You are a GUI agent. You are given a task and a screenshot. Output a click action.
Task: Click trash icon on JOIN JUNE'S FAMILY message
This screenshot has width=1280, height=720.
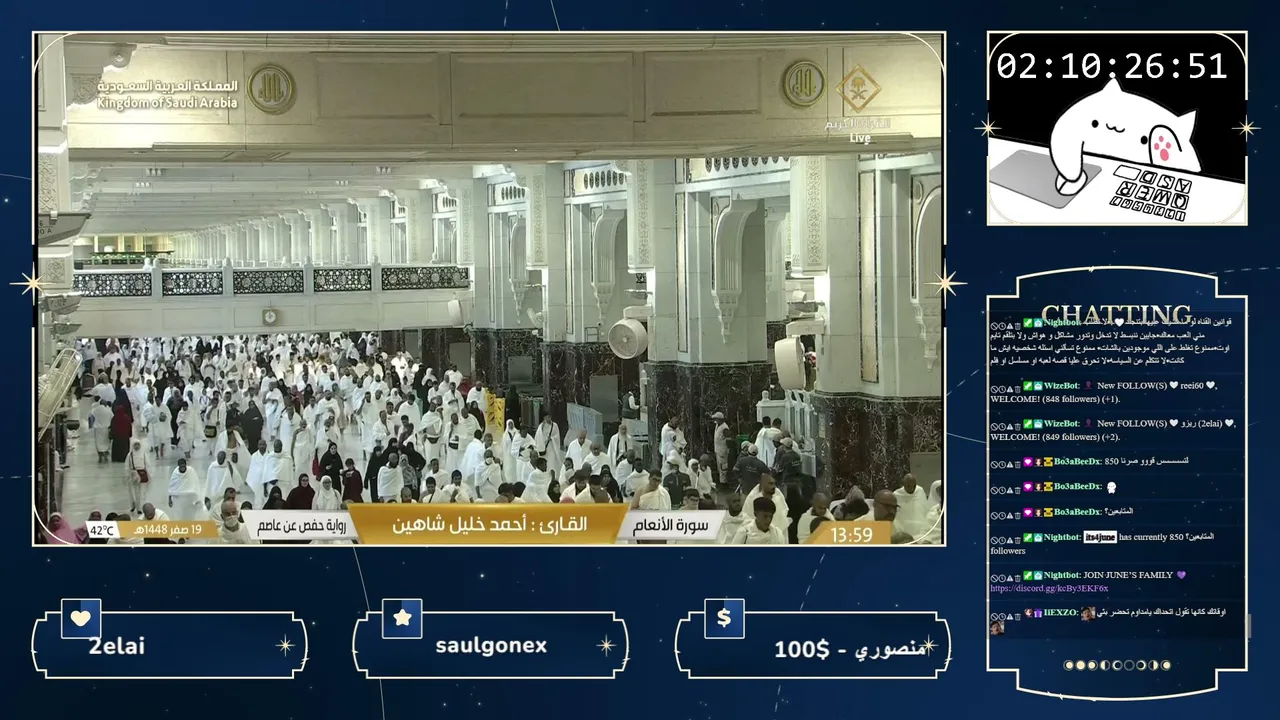pos(1018,576)
